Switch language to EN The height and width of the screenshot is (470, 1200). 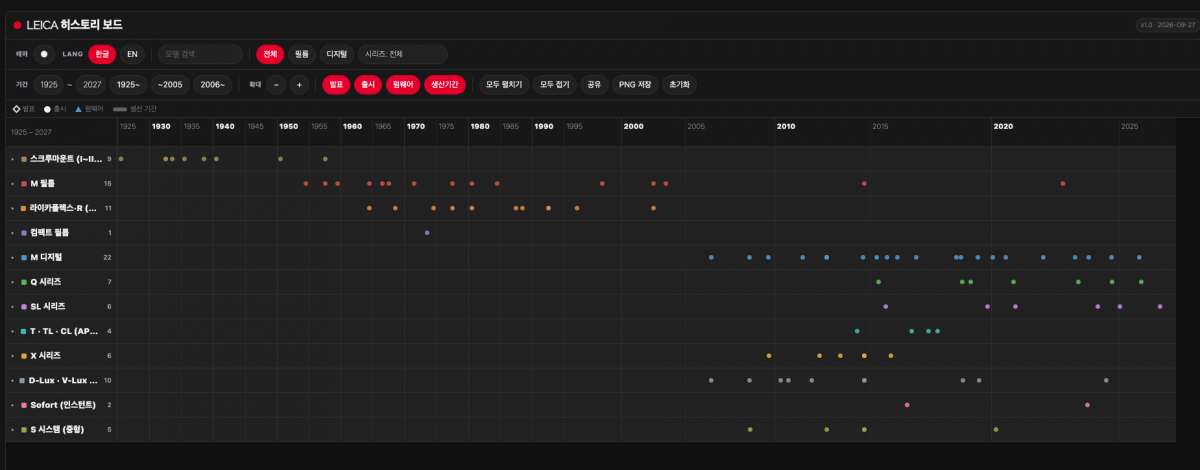132,54
